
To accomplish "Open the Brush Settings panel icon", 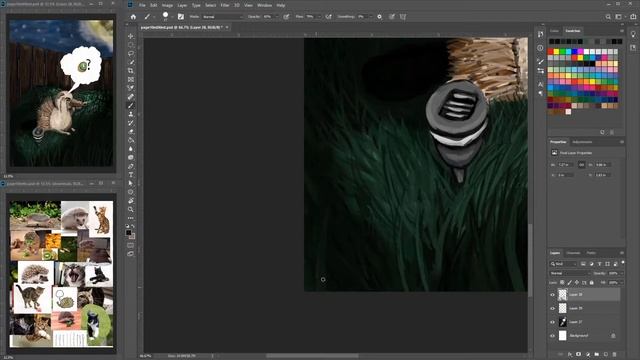I will pos(540,61).
